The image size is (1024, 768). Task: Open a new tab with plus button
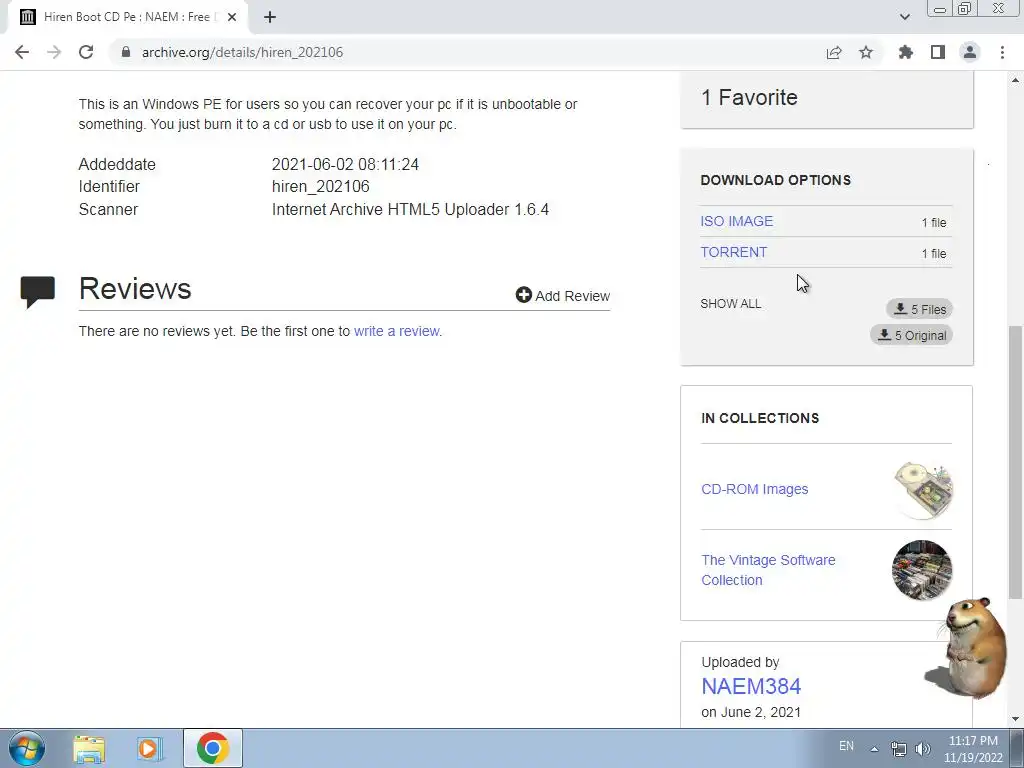pyautogui.click(x=270, y=17)
